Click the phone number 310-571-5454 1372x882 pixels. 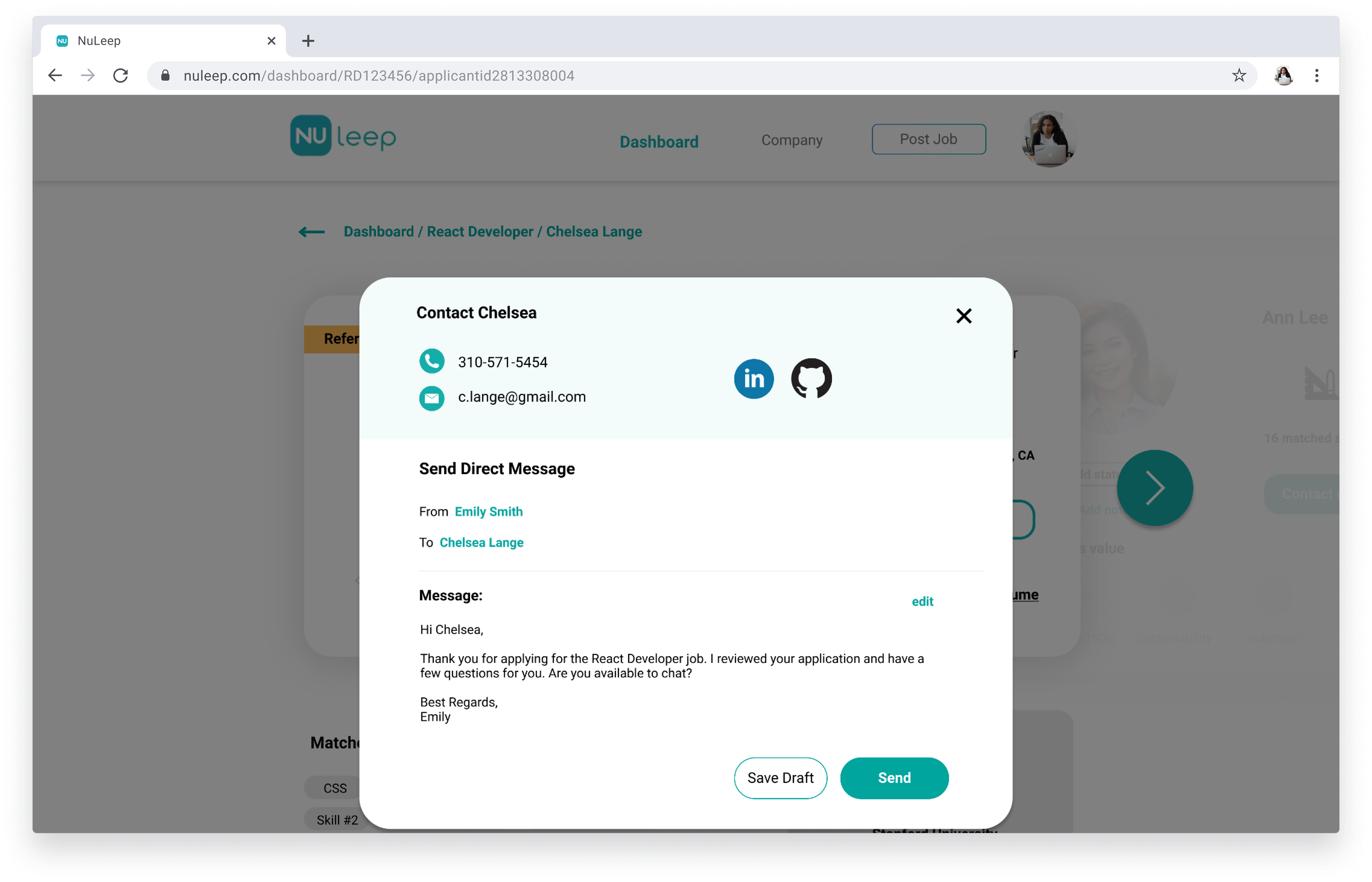(x=502, y=363)
